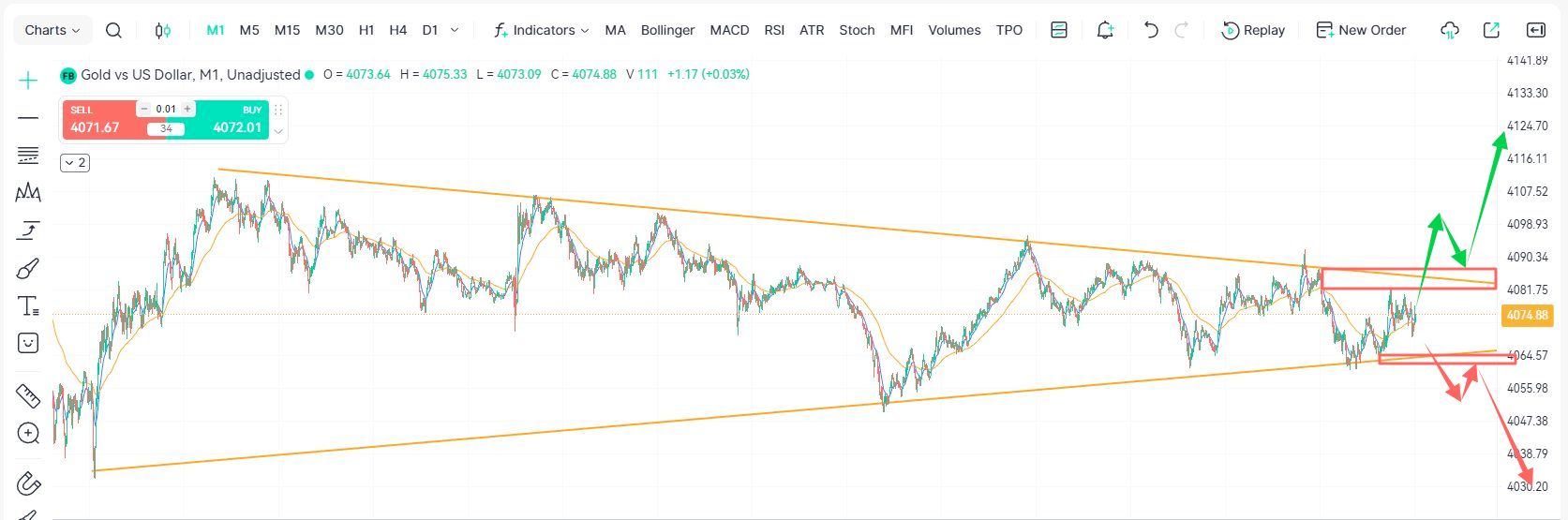Switch to the M15 timeframe
The height and width of the screenshot is (520, 1568).
[x=287, y=30]
